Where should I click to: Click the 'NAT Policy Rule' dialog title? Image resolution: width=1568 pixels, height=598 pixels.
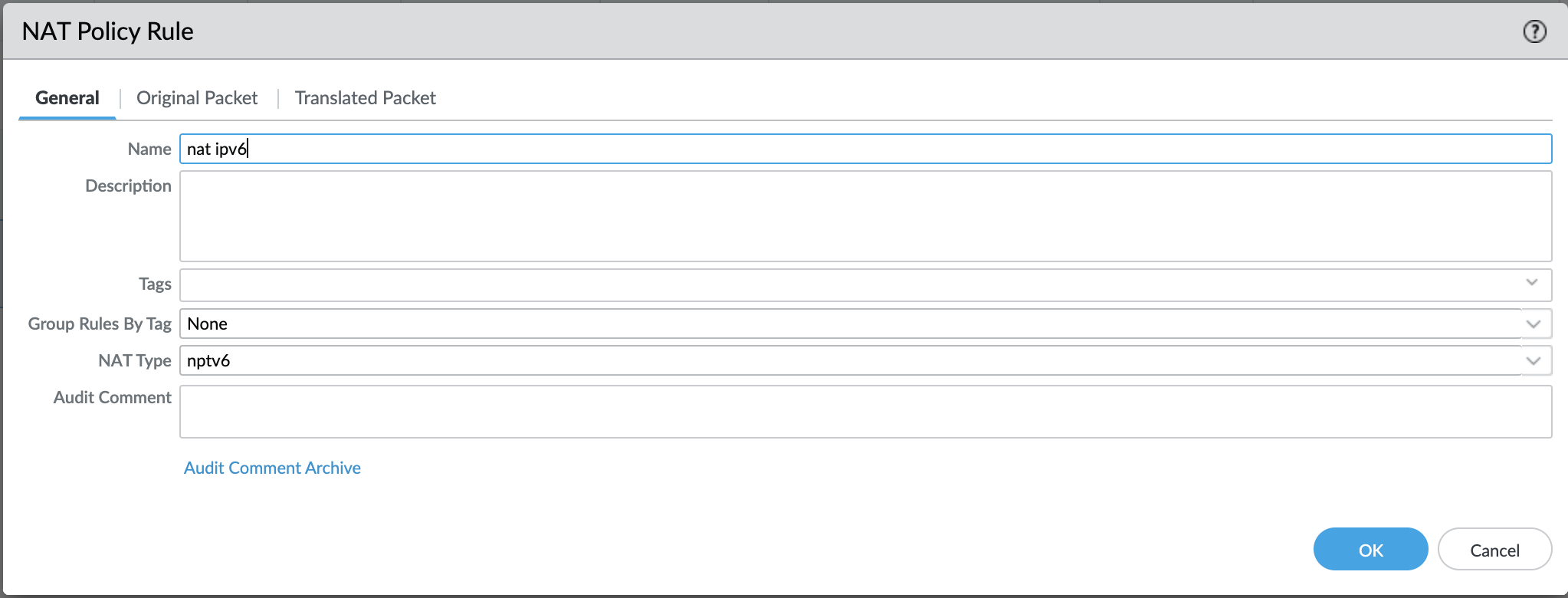pos(108,31)
